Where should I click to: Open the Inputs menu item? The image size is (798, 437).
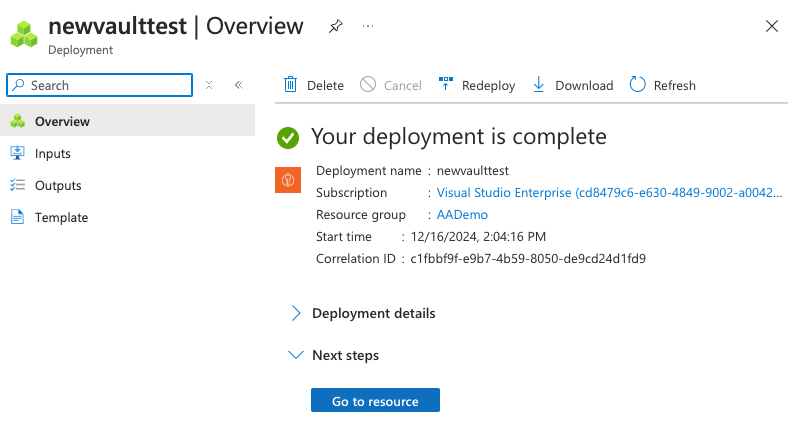pyautogui.click(x=52, y=154)
